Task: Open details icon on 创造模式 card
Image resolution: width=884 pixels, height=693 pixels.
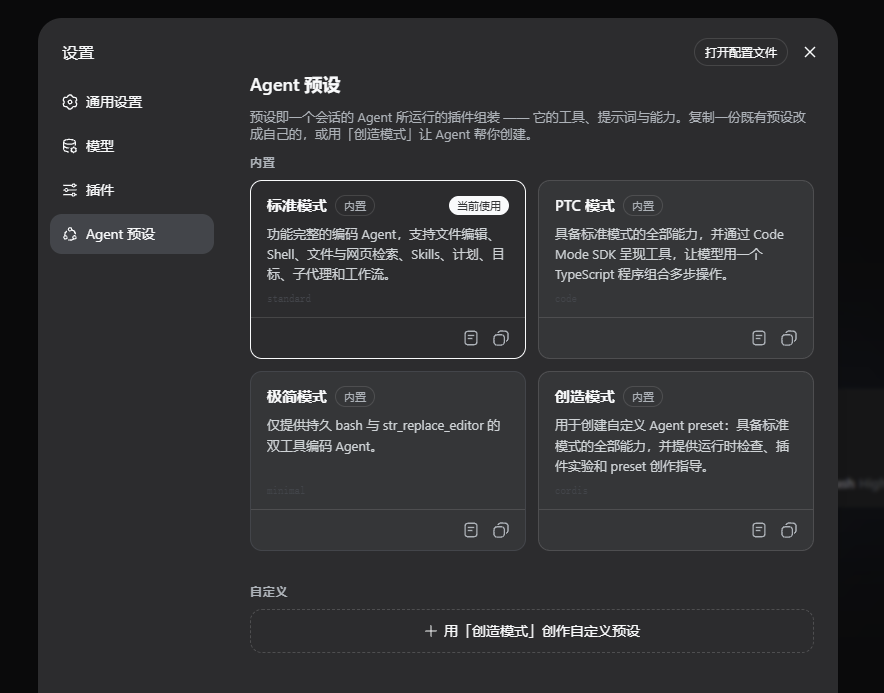Action: [759, 530]
